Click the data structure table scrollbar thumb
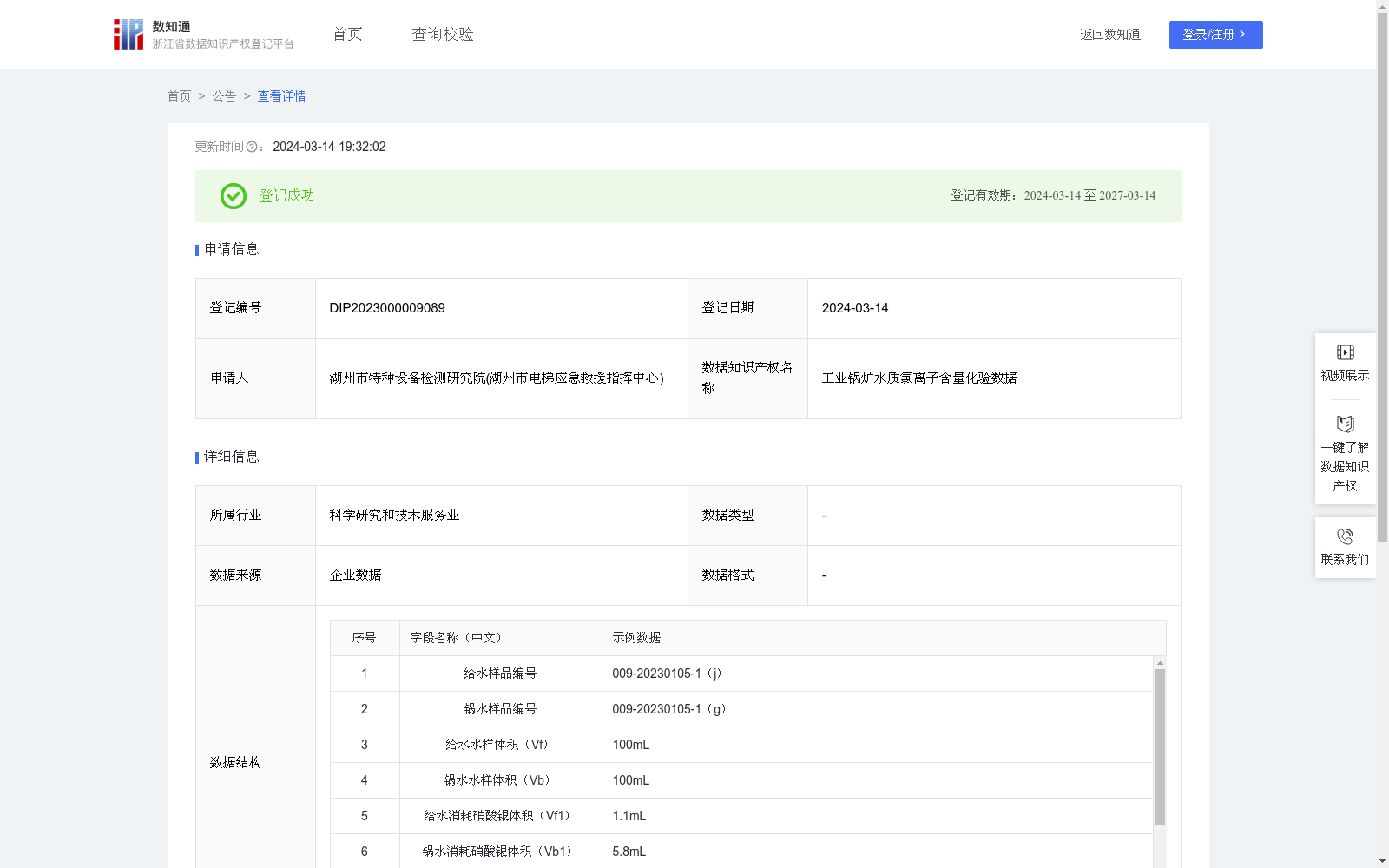 tap(1160, 746)
